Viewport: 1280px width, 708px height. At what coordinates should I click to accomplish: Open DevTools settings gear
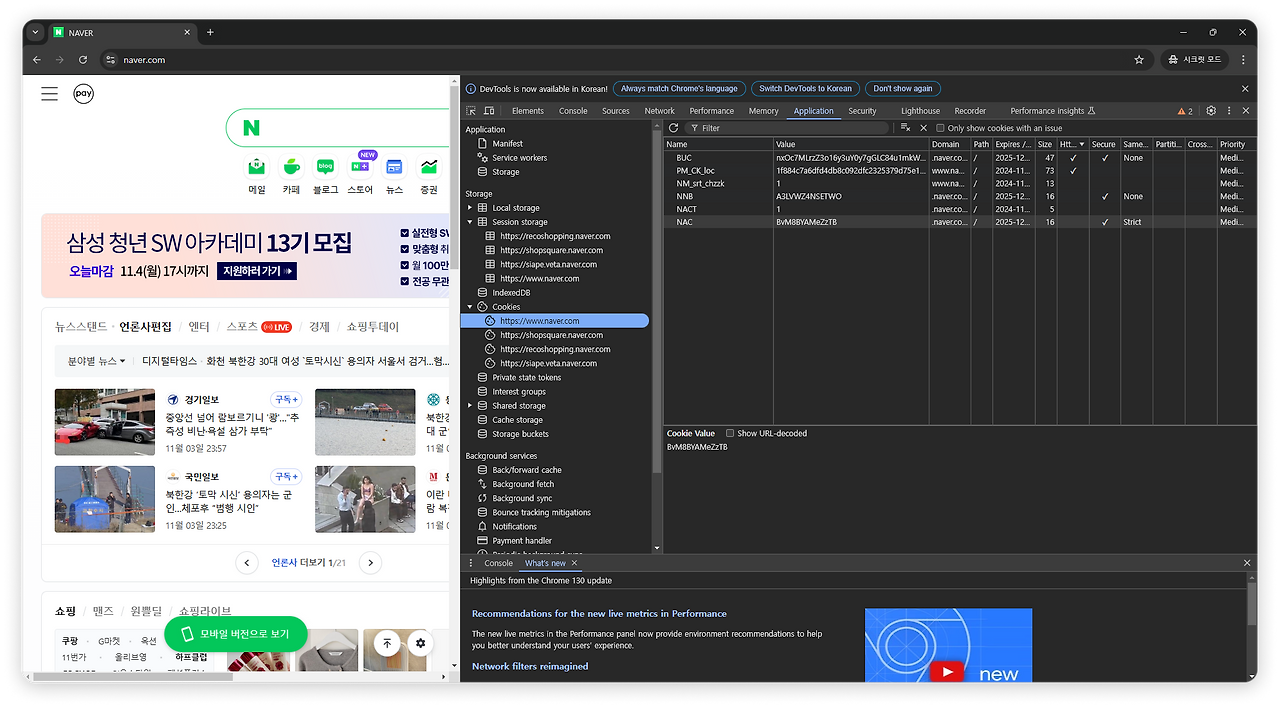point(1209,110)
